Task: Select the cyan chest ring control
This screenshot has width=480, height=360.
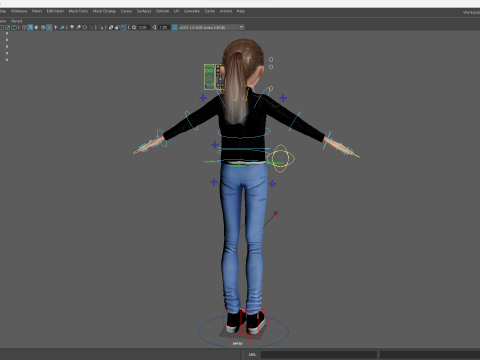Action: [244, 133]
